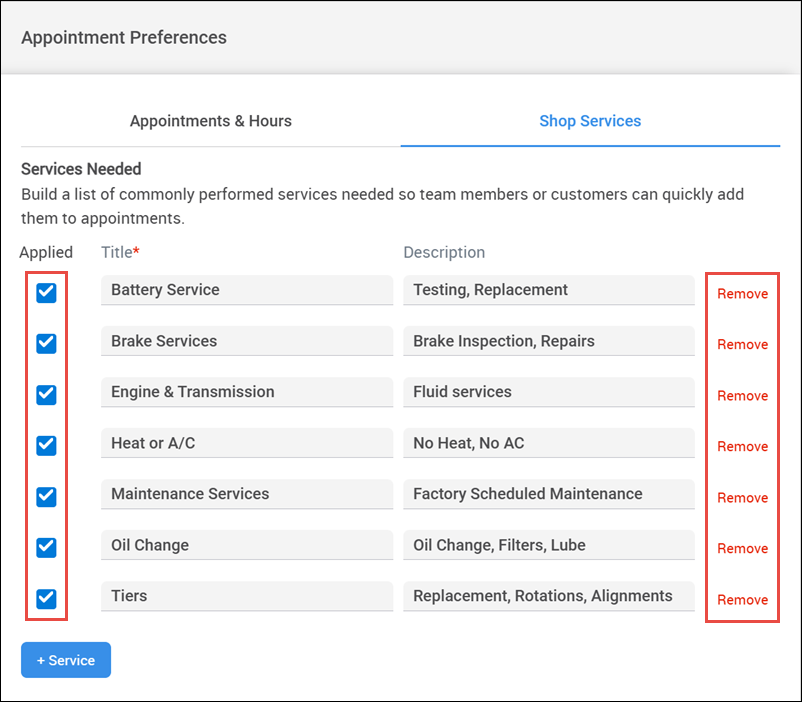Viewport: 802px width, 702px height.
Task: Uncheck the Heat or A/C checkbox
Action: click(46, 445)
